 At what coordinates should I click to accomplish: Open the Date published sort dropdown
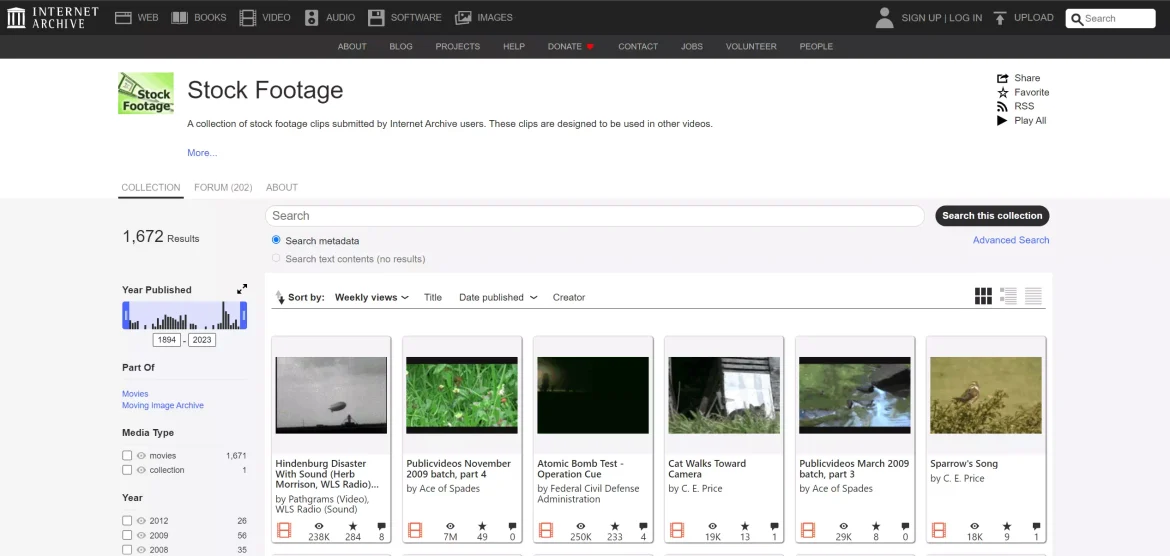tap(498, 297)
